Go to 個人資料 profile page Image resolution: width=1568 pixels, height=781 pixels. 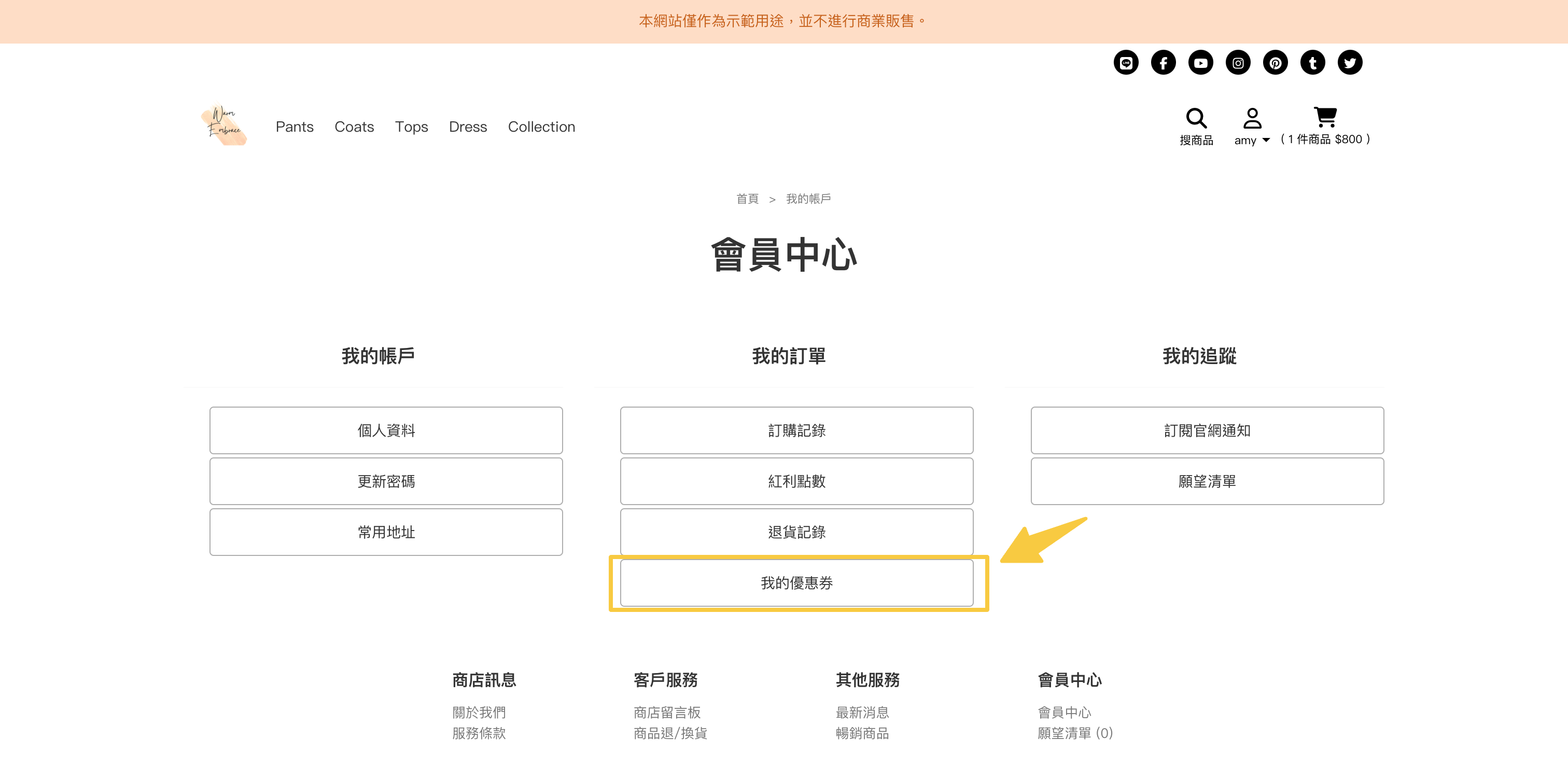(386, 430)
